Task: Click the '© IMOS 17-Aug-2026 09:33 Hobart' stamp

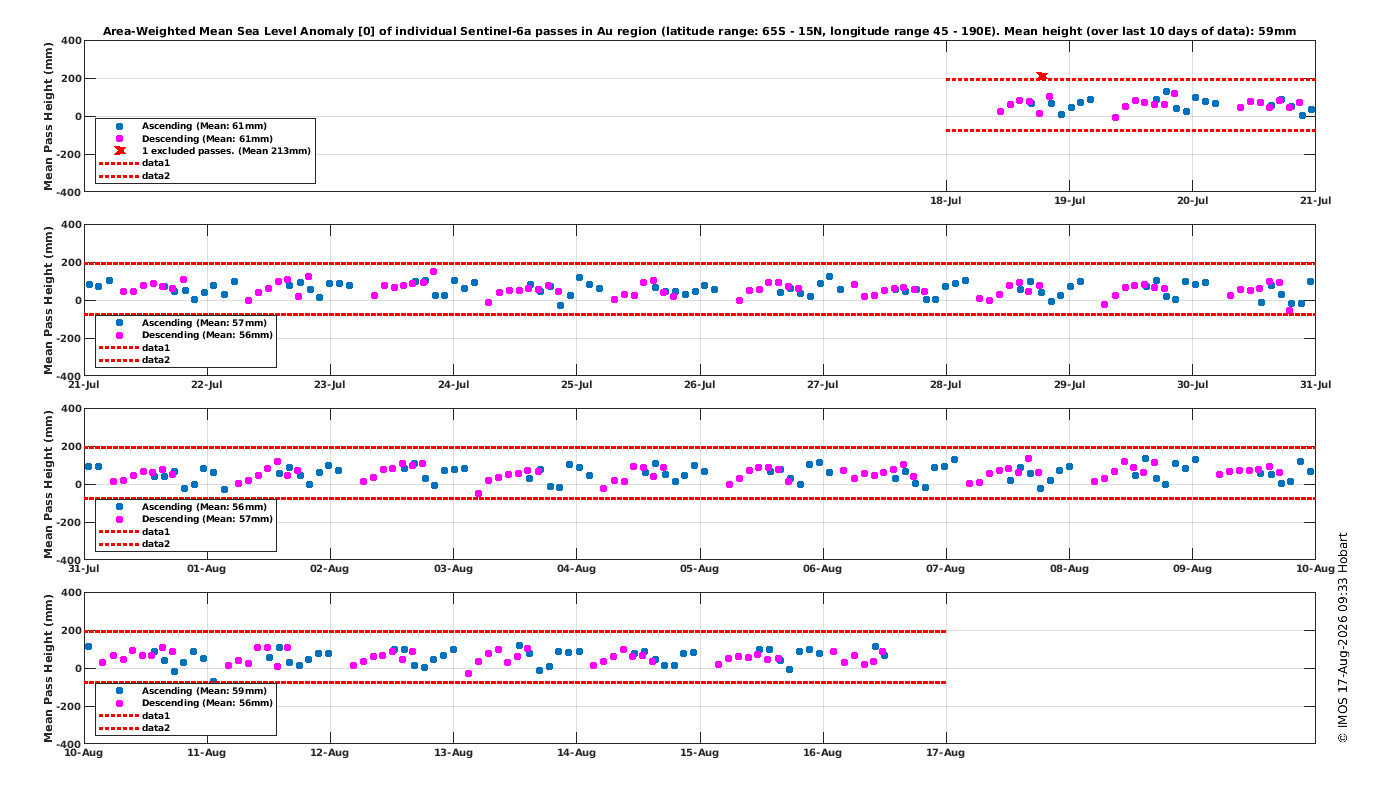Action: (x=1343, y=637)
